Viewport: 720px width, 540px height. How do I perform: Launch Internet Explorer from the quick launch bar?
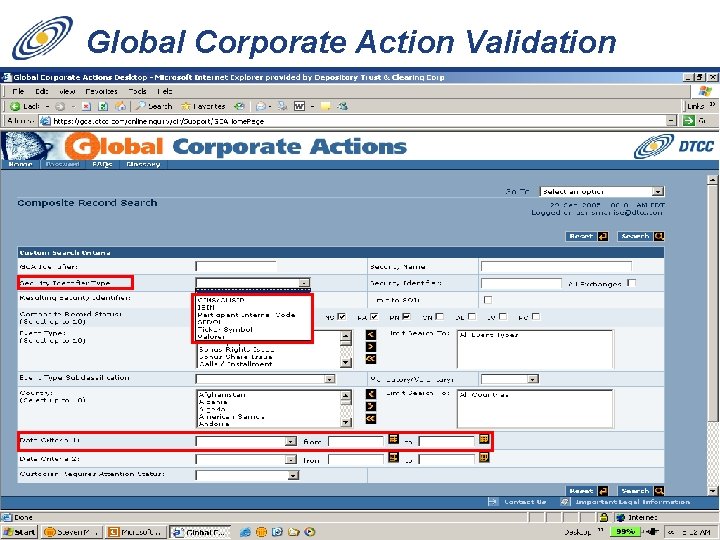(x=246, y=532)
